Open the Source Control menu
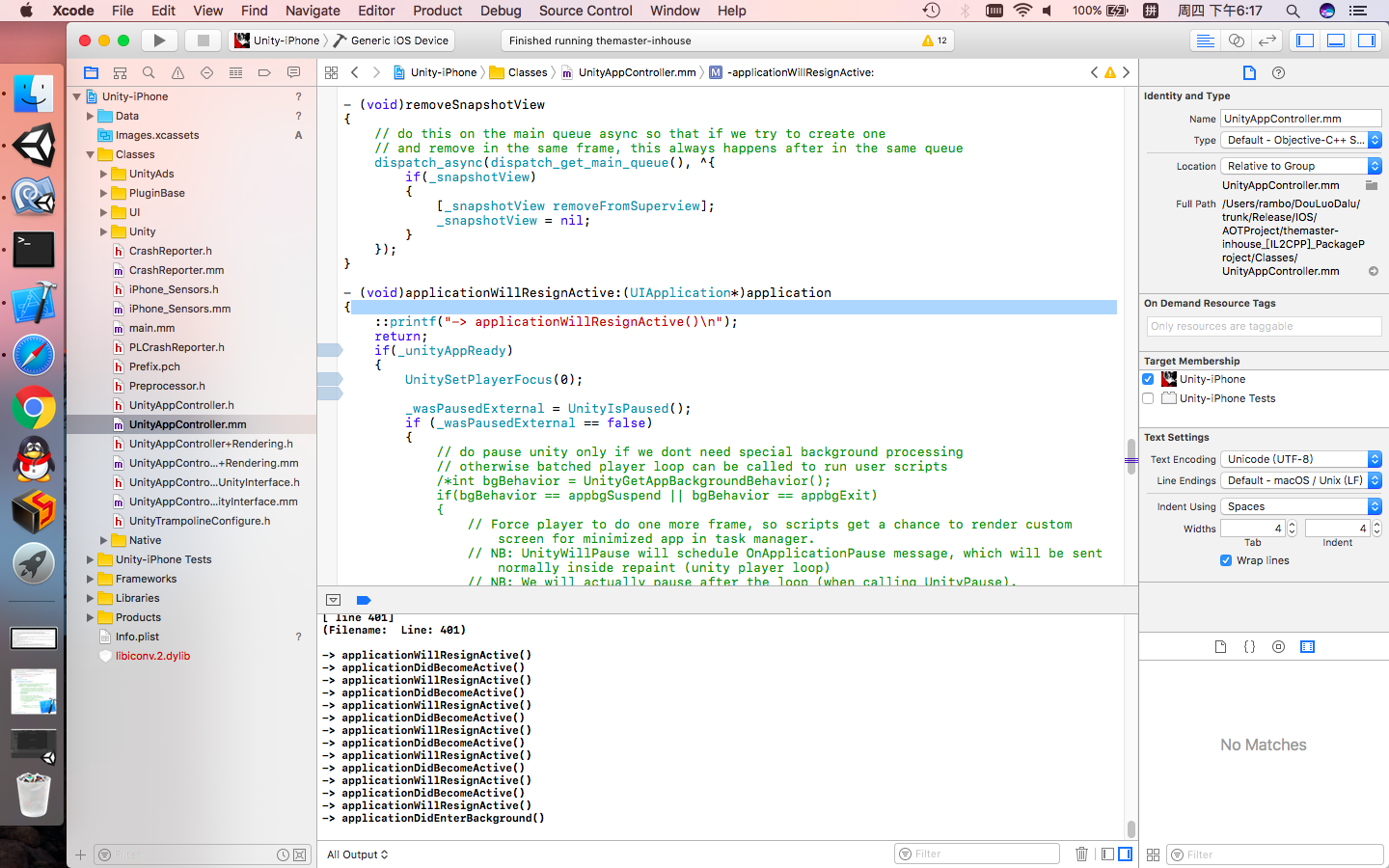This screenshot has height=868, width=1389. pos(586,11)
